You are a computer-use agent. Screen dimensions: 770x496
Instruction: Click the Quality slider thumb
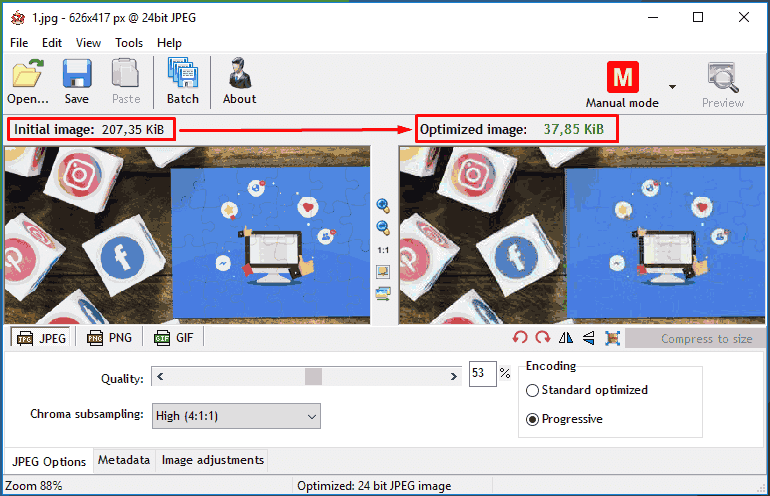[313, 377]
